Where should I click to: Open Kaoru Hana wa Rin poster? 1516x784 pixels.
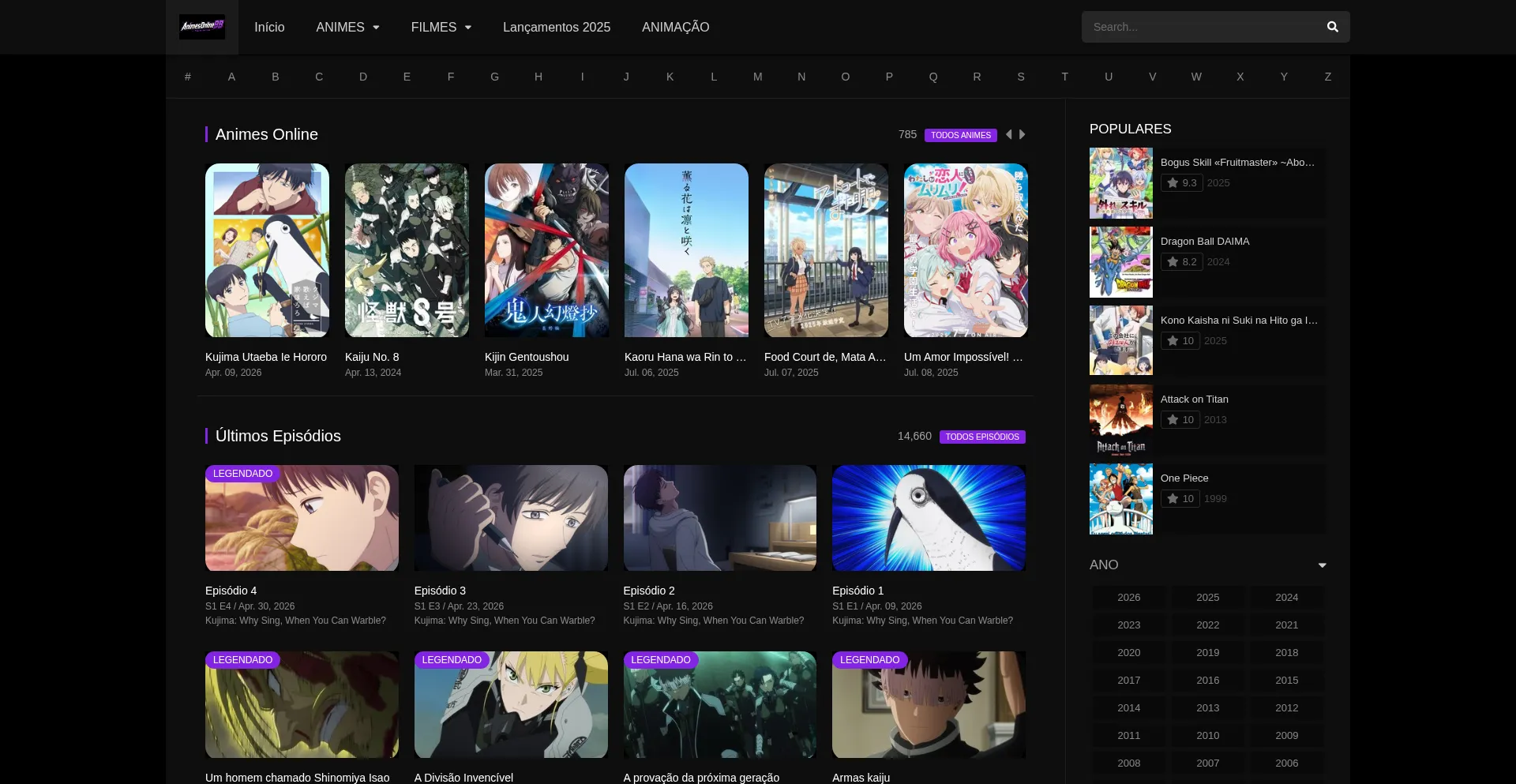point(686,250)
